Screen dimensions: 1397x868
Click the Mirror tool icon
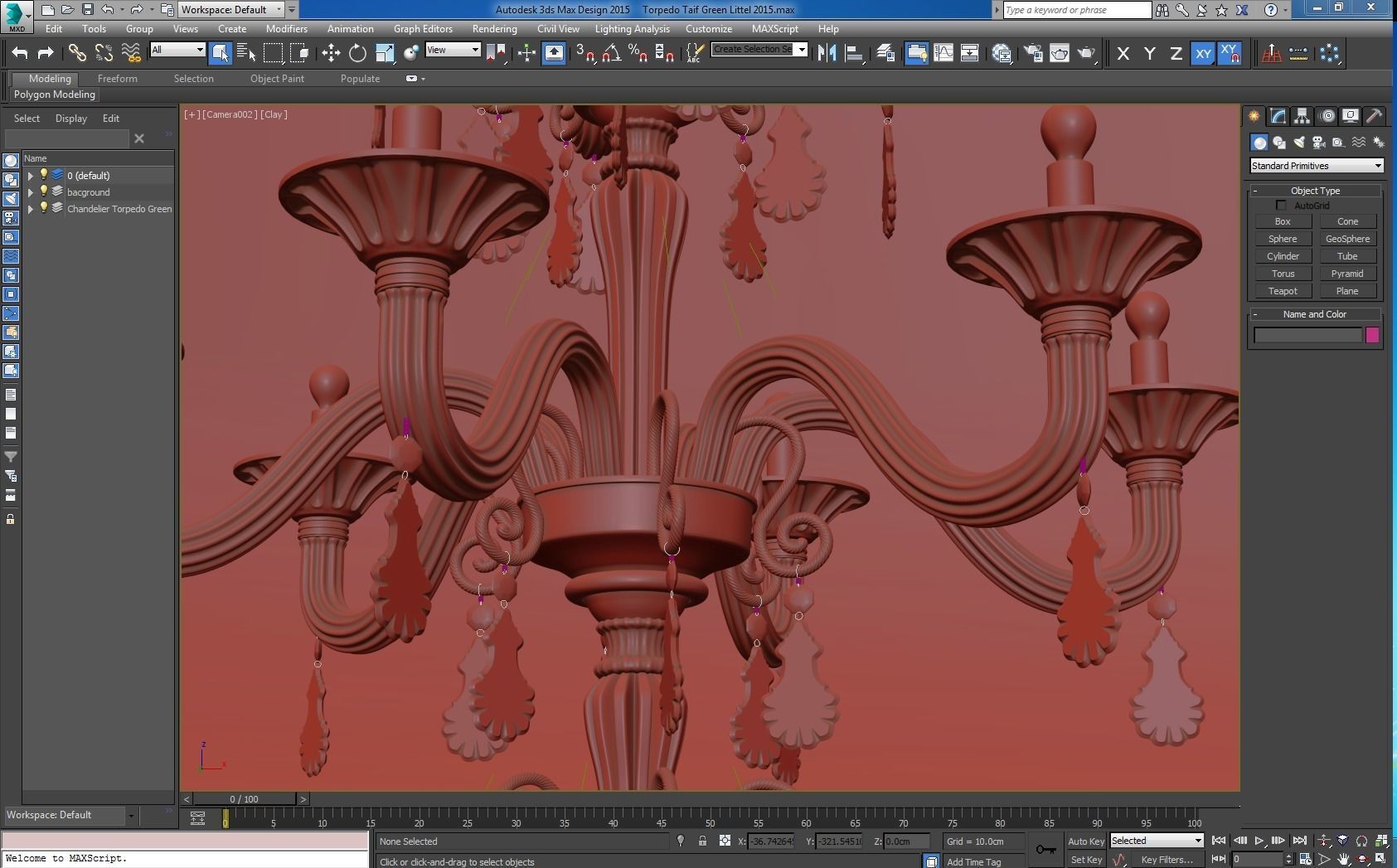[827, 53]
